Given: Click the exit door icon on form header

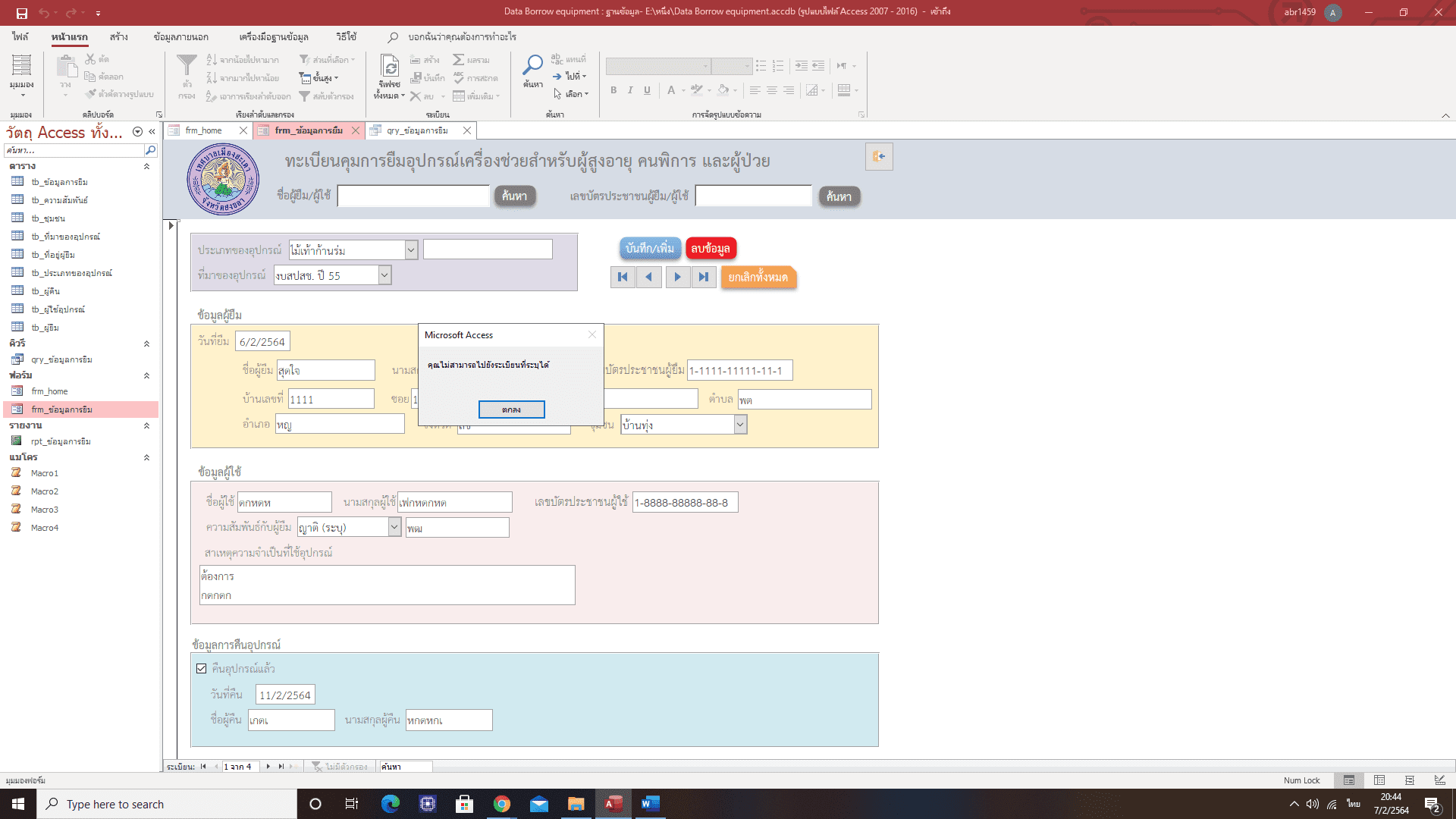Looking at the screenshot, I should tap(879, 156).
